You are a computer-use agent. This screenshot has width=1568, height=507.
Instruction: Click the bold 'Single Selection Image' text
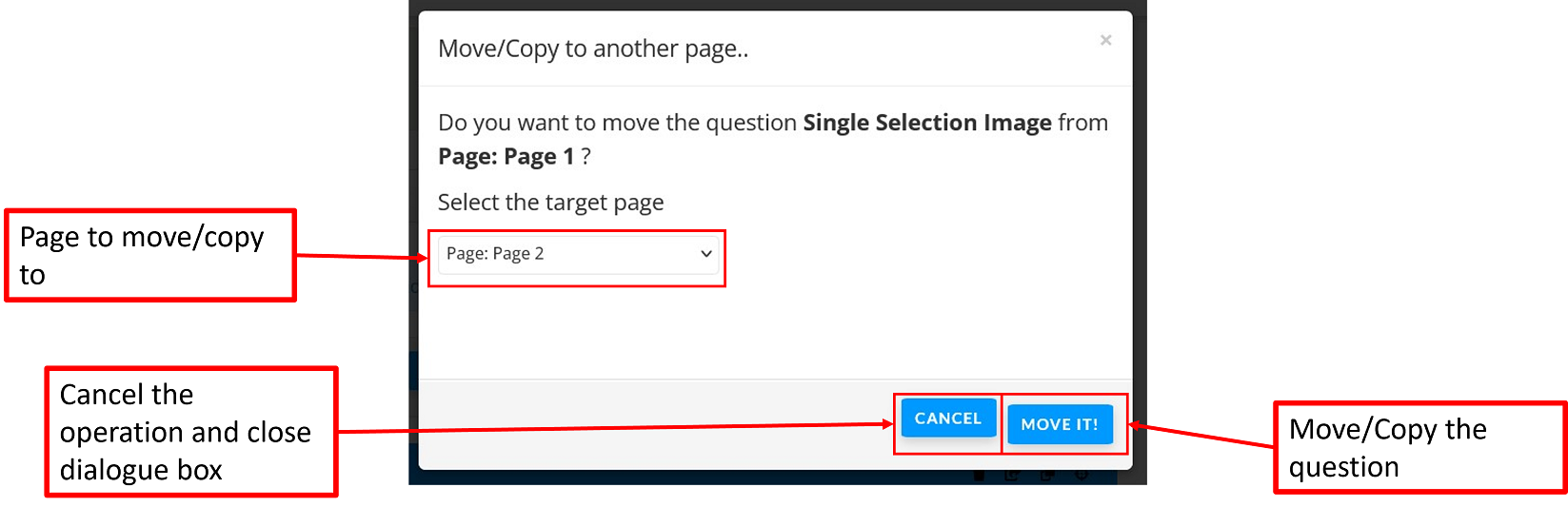[926, 123]
